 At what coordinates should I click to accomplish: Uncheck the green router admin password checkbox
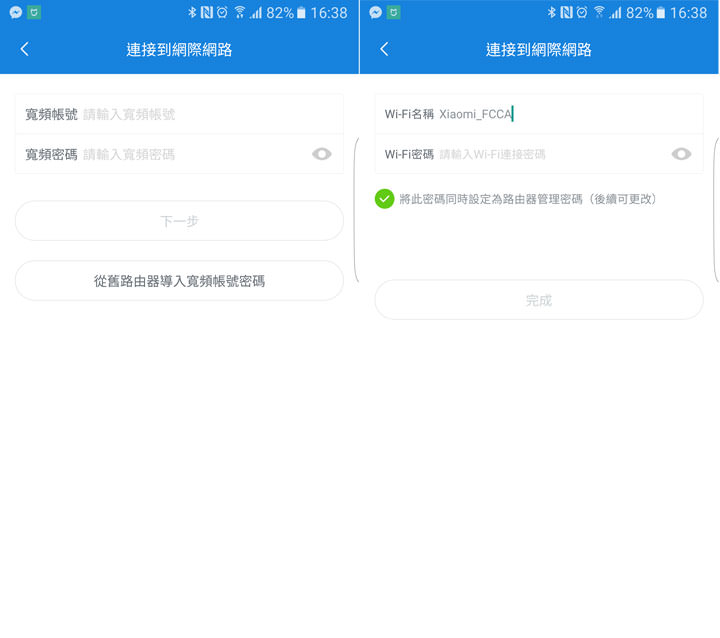pos(384,199)
